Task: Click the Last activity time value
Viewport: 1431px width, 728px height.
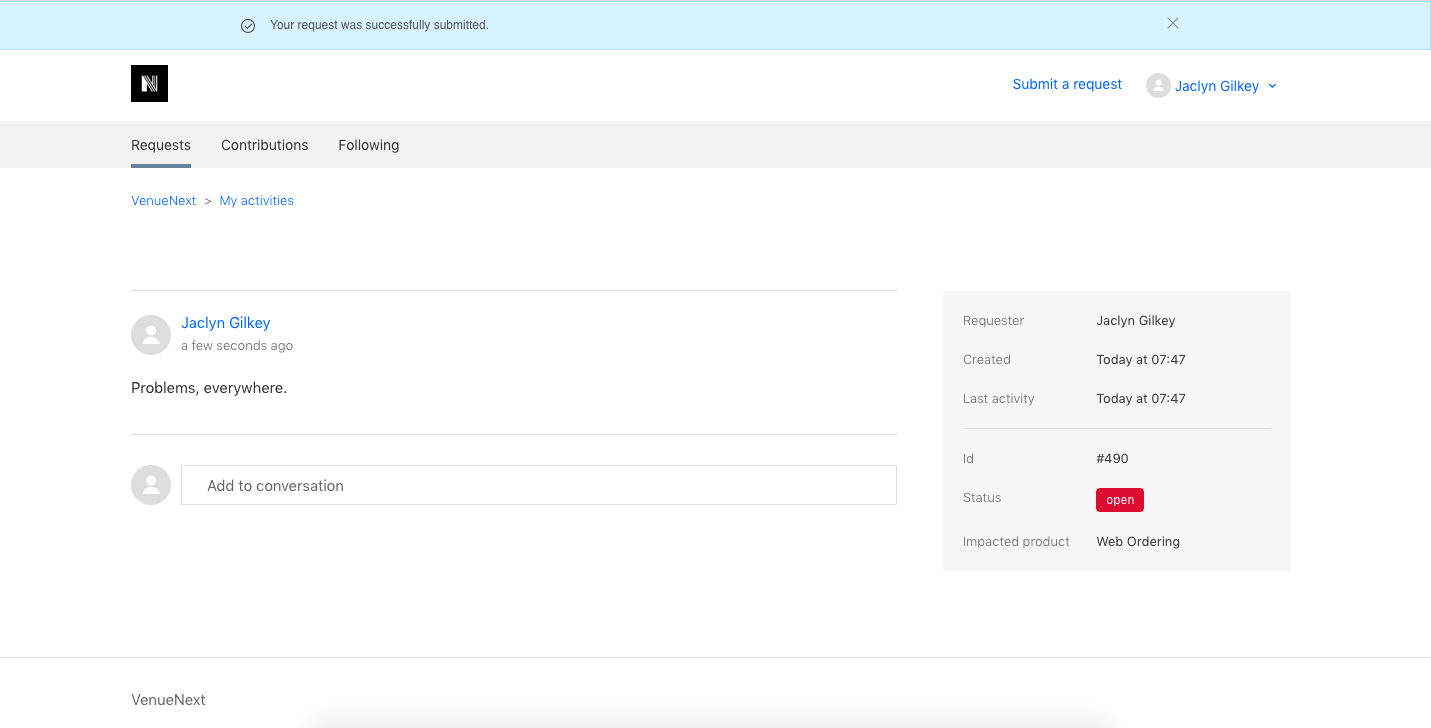Action: (x=1141, y=399)
